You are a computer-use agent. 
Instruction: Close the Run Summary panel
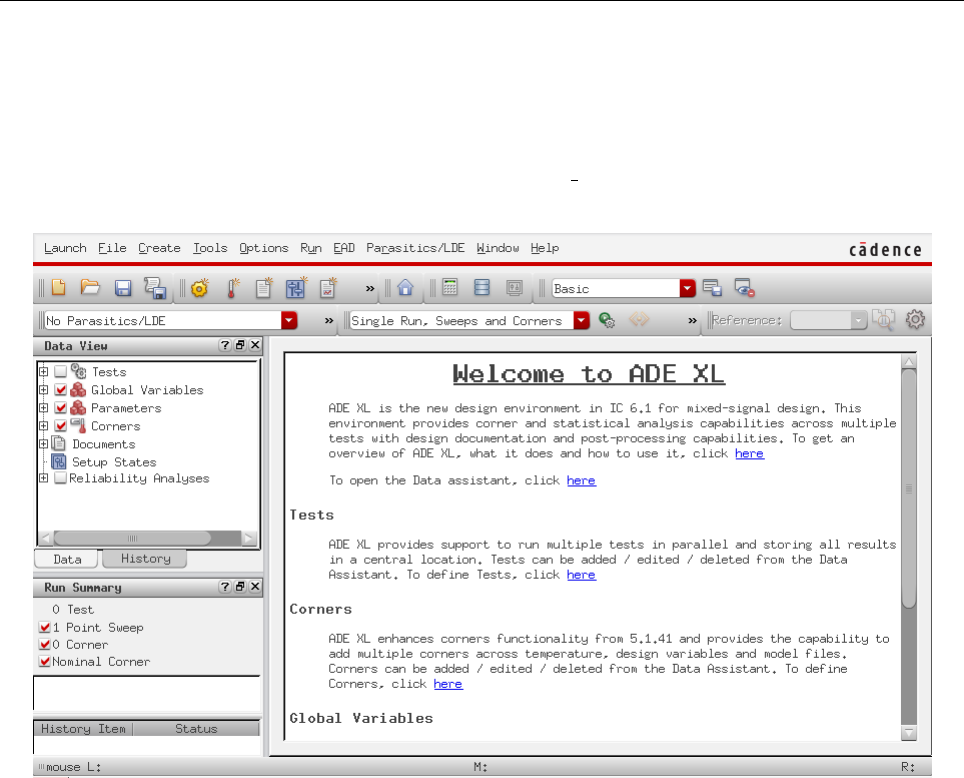click(x=255, y=587)
